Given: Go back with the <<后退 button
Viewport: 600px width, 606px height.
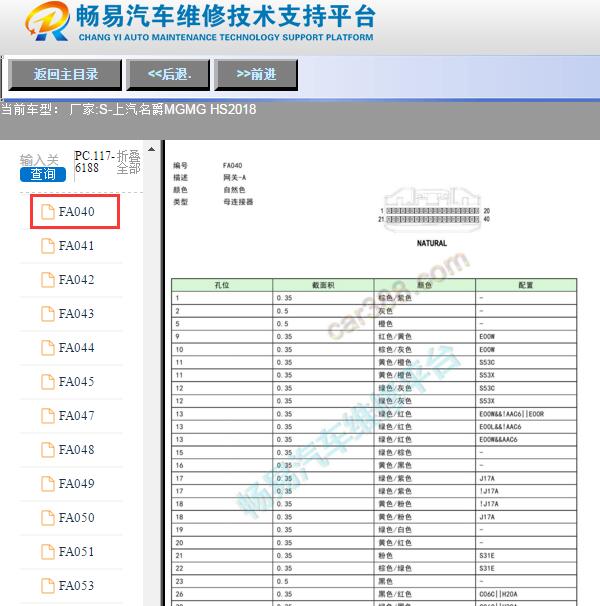Looking at the screenshot, I should (x=168, y=75).
